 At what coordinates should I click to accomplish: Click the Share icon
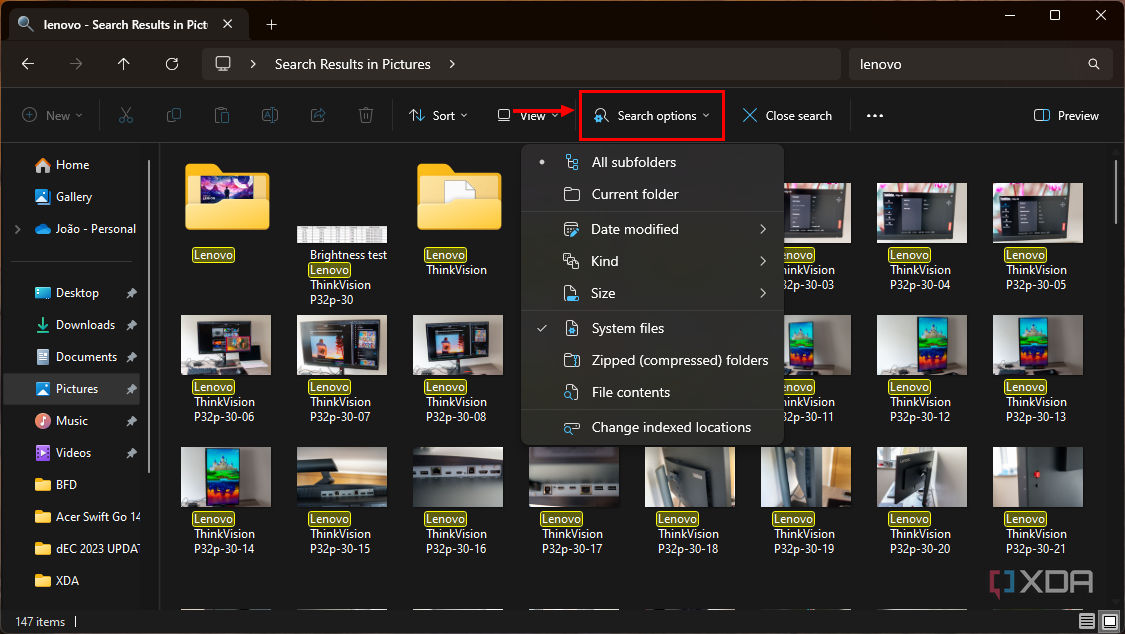(x=317, y=115)
